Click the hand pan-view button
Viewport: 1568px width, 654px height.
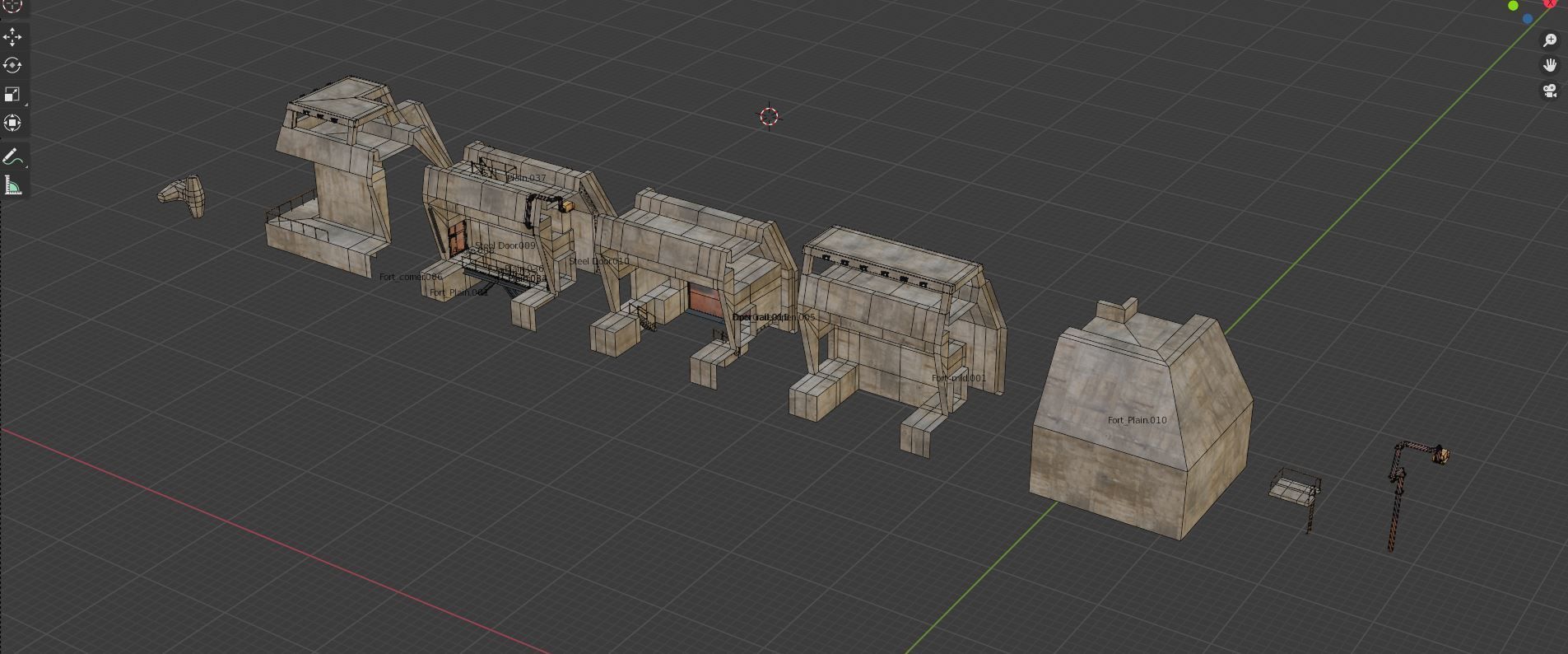1550,65
